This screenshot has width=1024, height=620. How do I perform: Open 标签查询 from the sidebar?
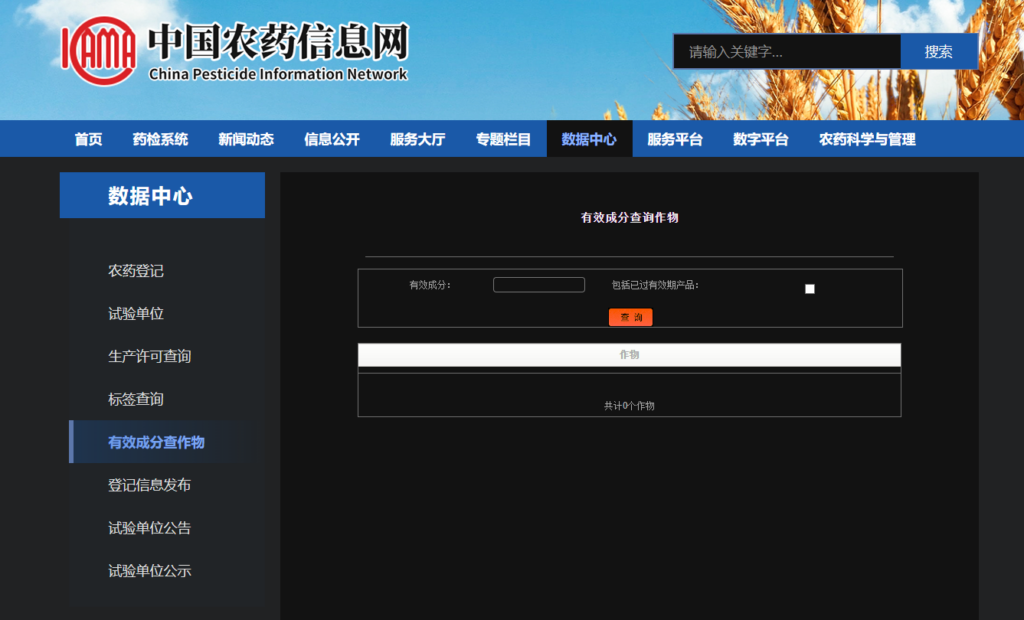click(x=136, y=399)
